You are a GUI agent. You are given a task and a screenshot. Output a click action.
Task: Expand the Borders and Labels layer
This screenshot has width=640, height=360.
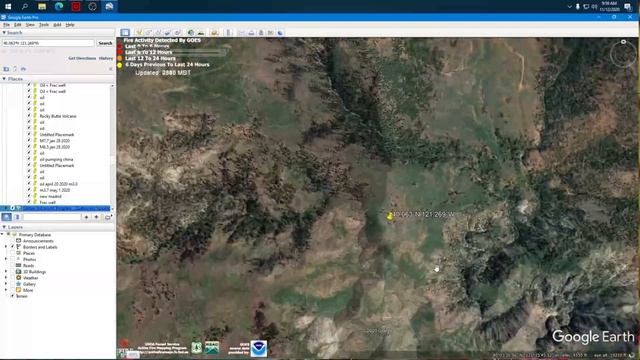6,247
